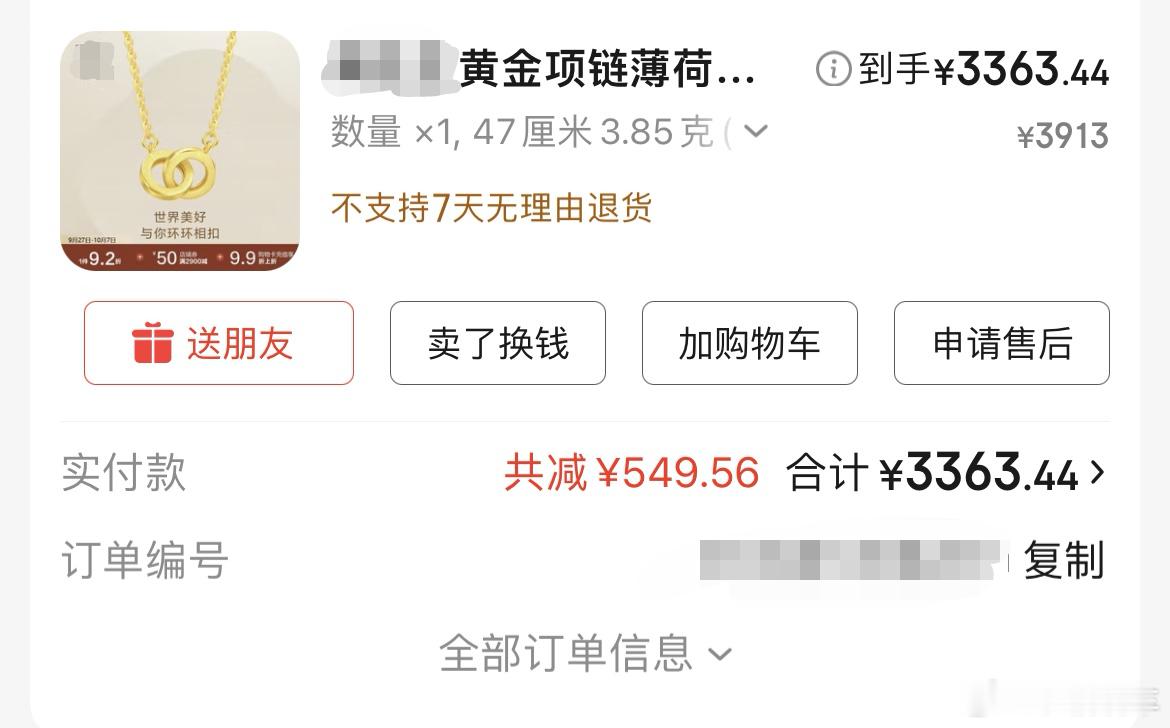Expand 全部订单信息 section
The image size is (1170, 728).
pyautogui.click(x=585, y=653)
